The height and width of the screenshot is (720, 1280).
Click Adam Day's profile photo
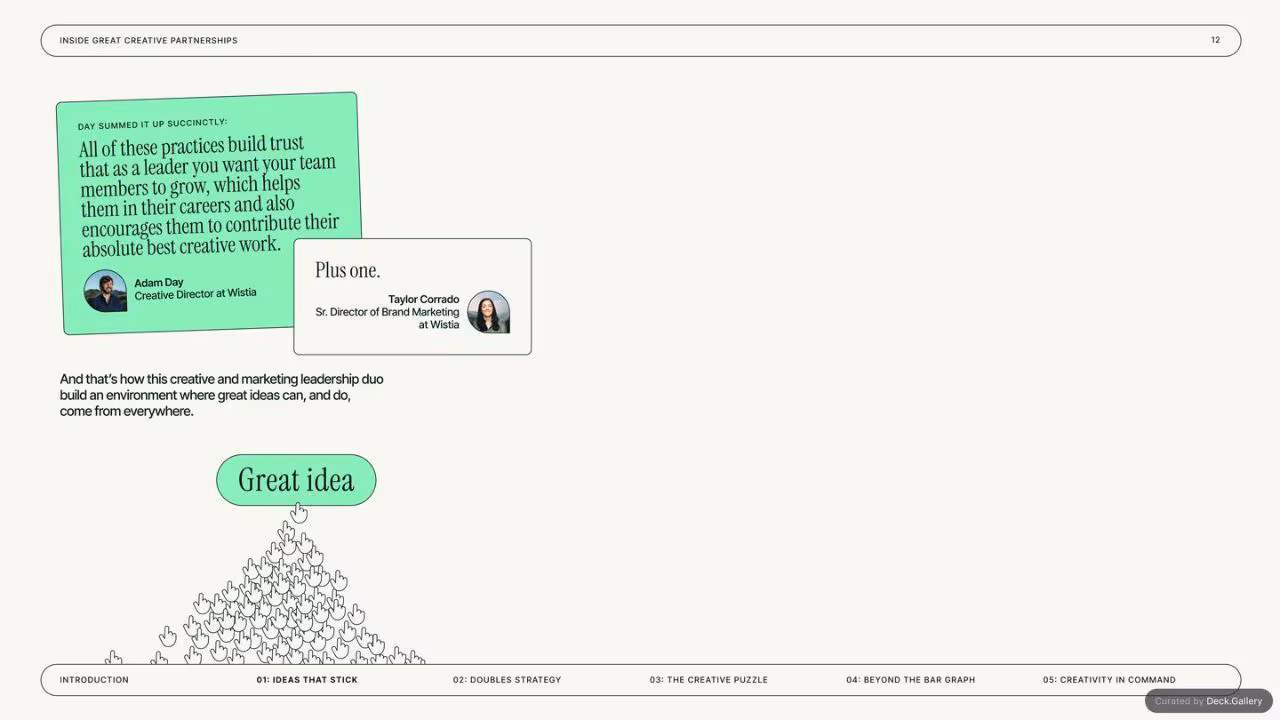click(105, 291)
